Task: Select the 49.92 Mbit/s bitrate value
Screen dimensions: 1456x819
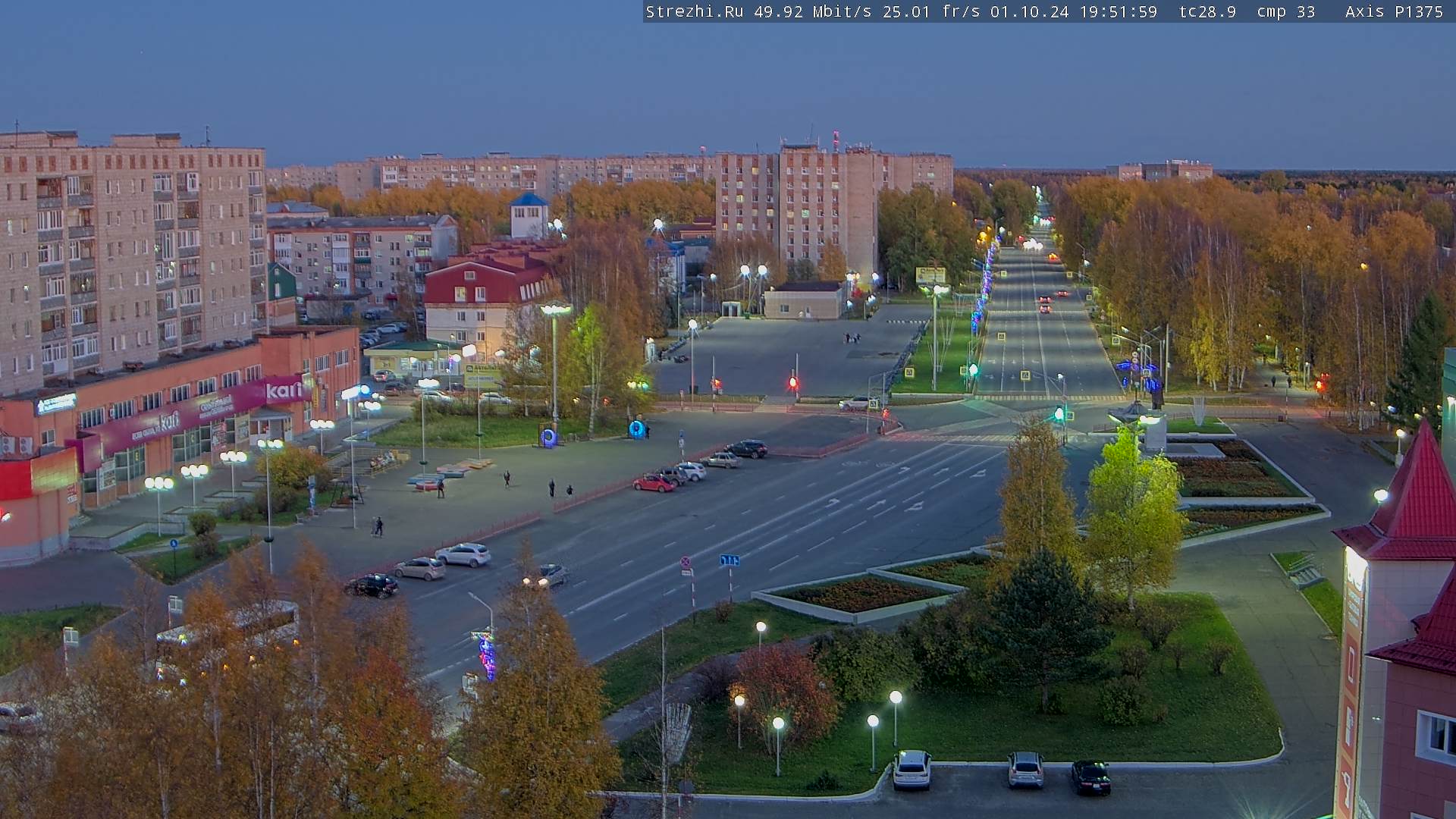Action: point(813,12)
